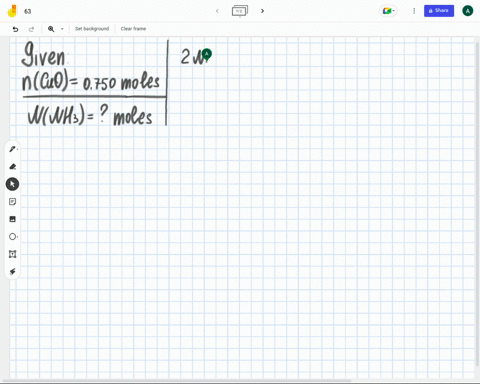Click Set background
This screenshot has width=480, height=384.
click(92, 29)
